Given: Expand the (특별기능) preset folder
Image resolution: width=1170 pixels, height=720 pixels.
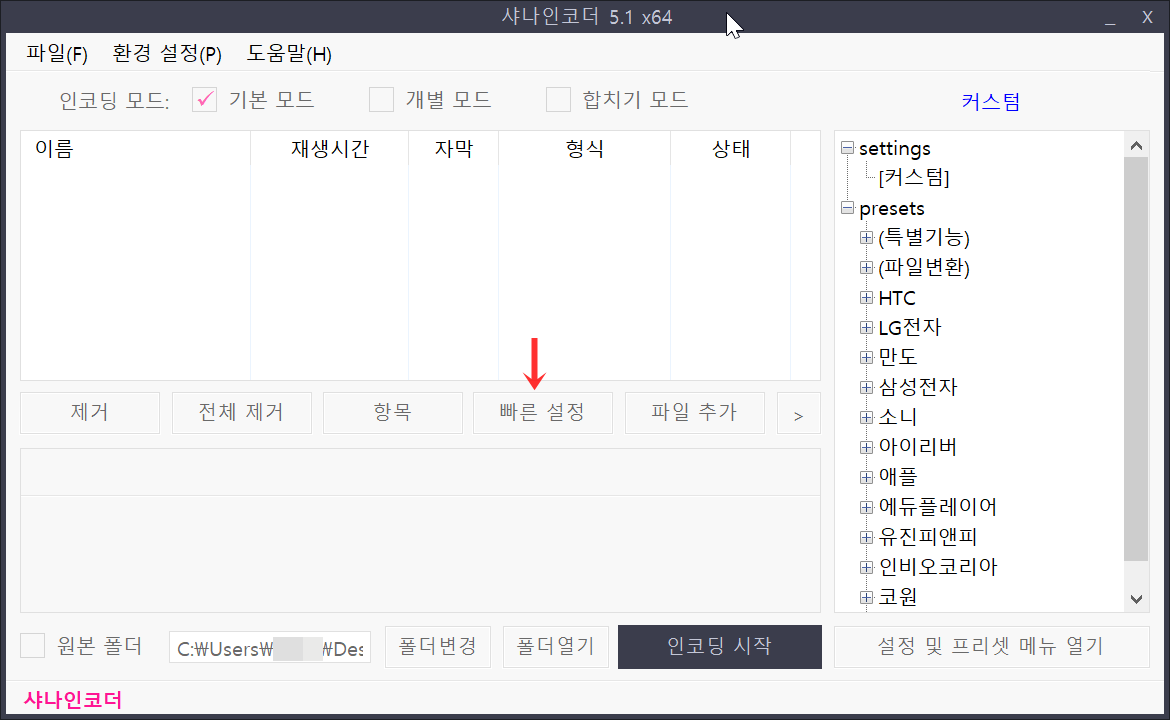Looking at the screenshot, I should [x=866, y=237].
